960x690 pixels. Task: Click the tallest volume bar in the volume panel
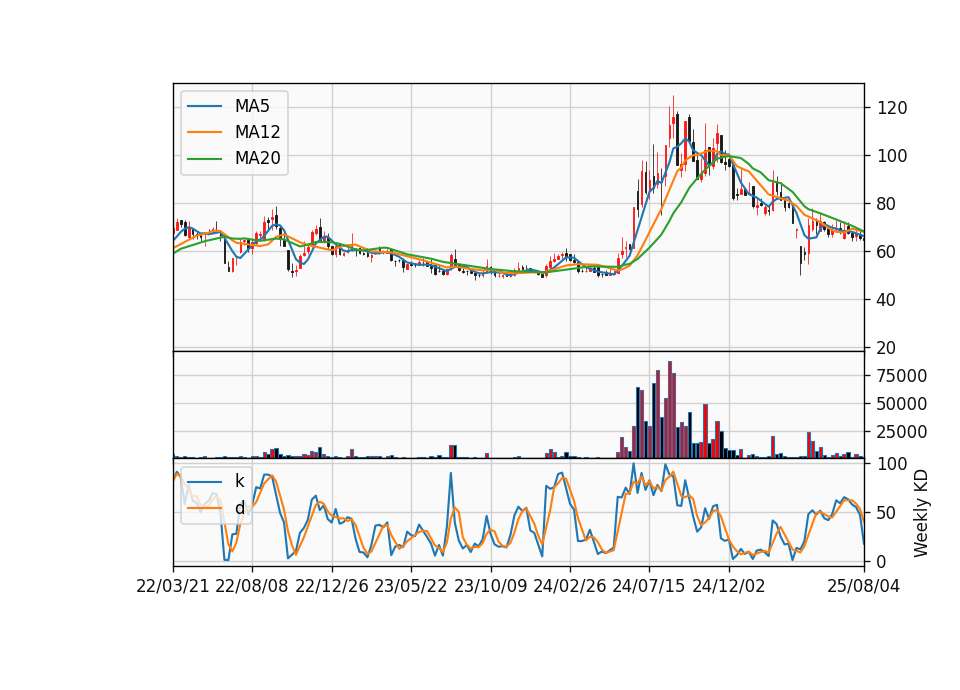(670, 410)
